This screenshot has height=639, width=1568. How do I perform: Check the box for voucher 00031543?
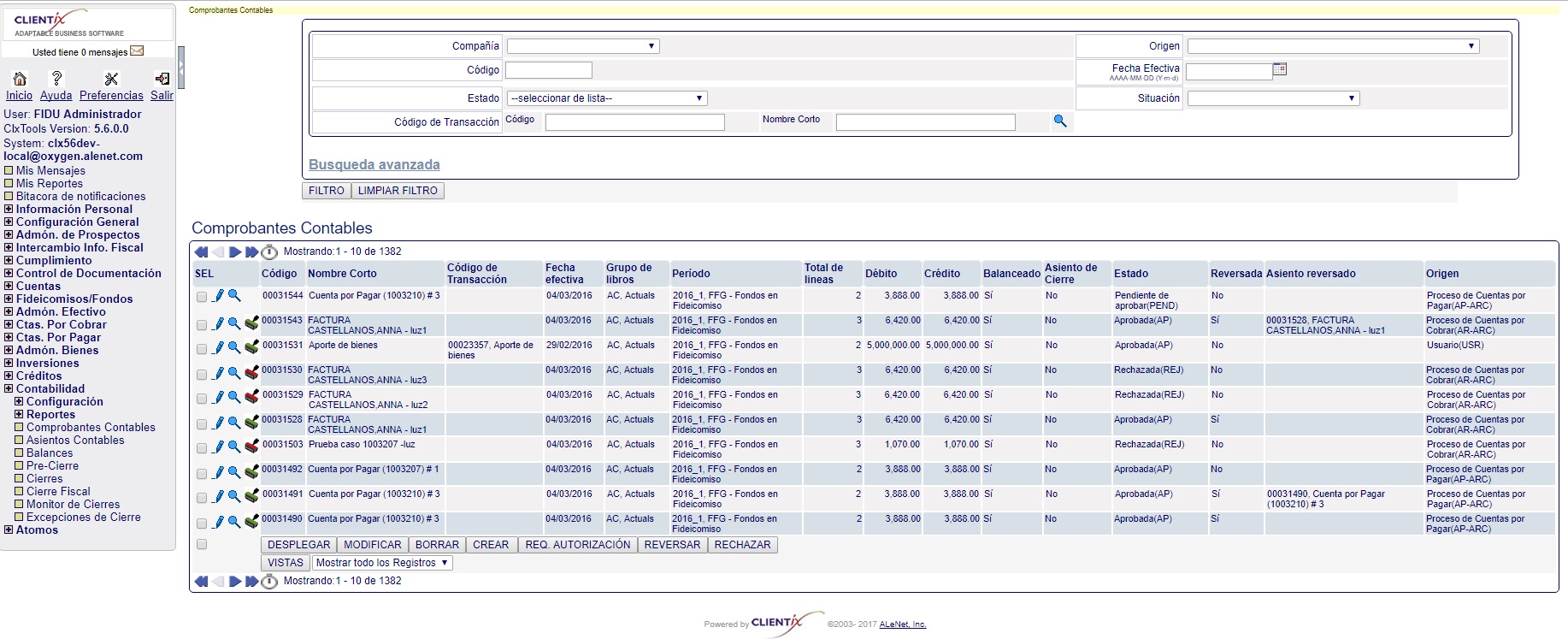202,325
